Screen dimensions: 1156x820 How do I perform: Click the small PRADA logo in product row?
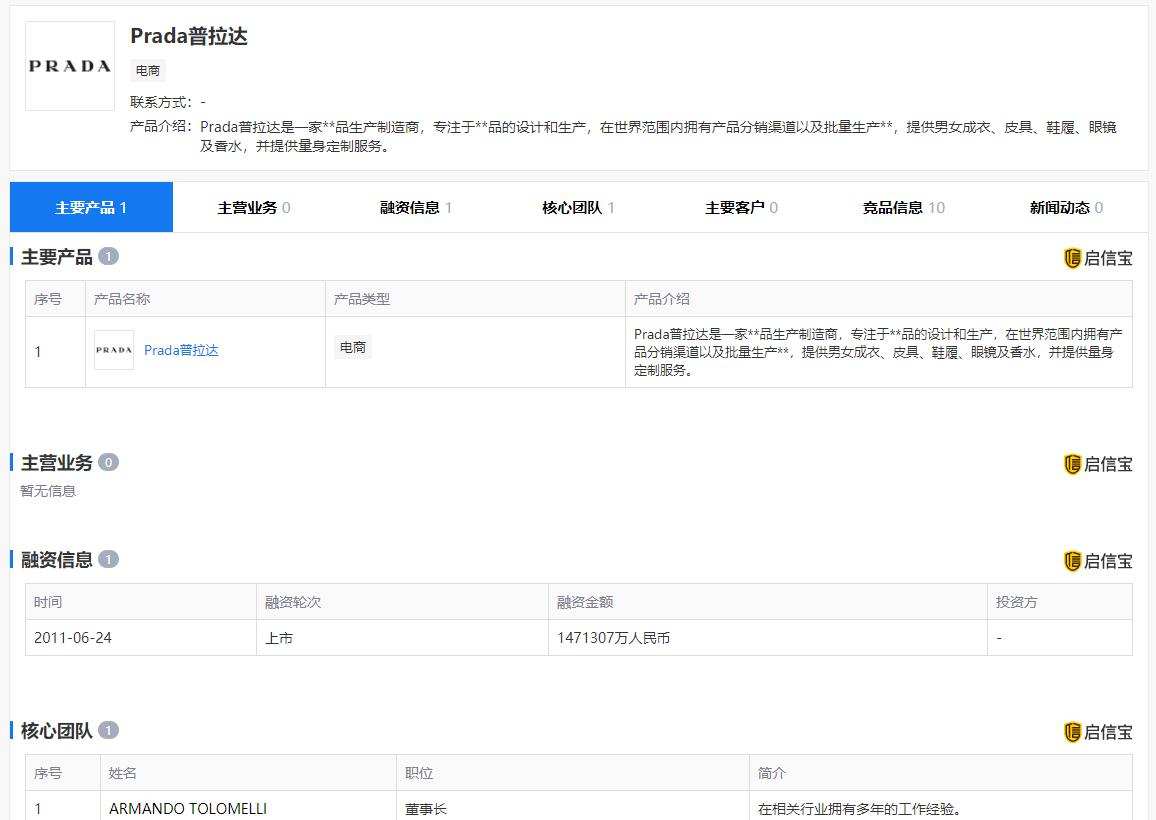coord(114,350)
